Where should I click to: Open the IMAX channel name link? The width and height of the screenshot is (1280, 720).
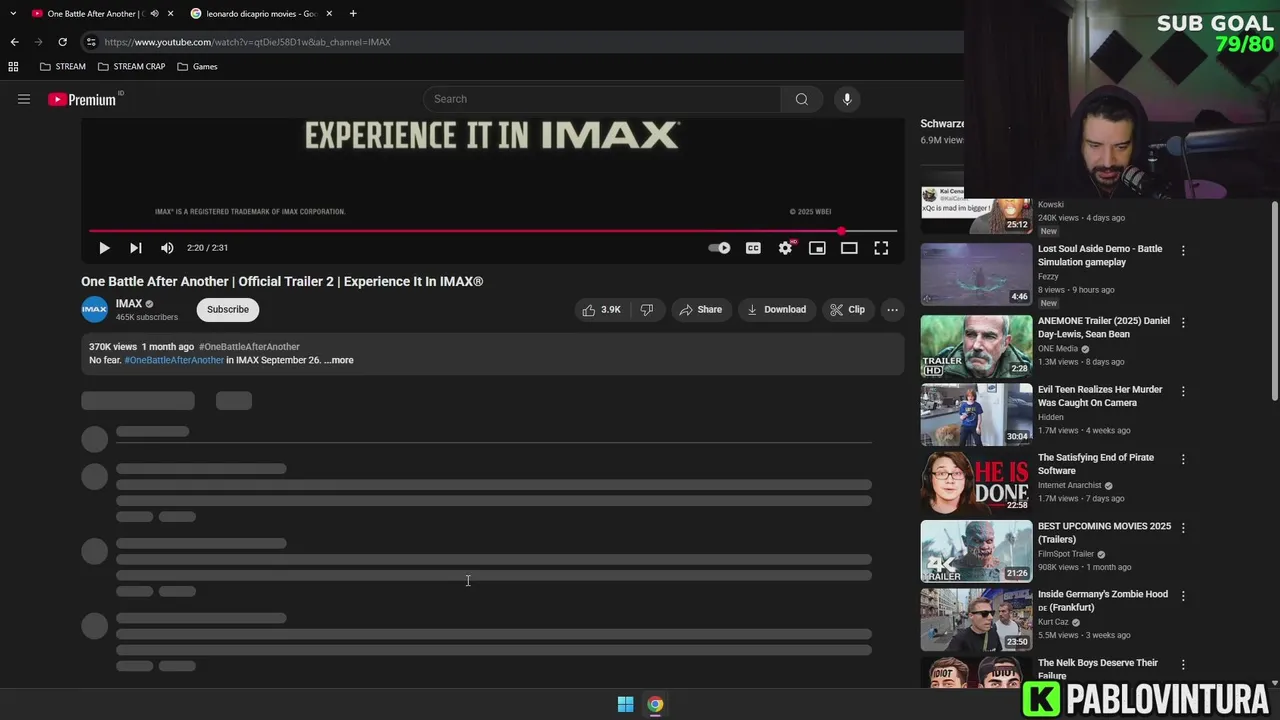pyautogui.click(x=129, y=304)
